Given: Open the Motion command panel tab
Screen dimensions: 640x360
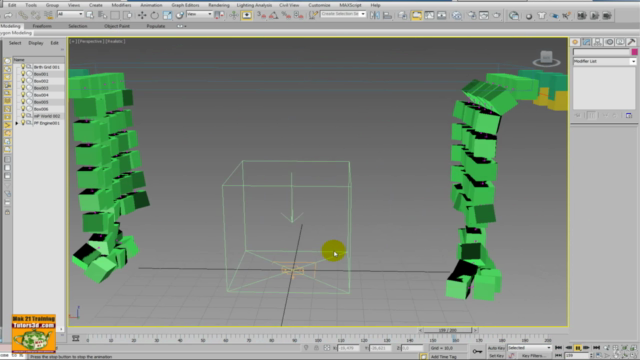Looking at the screenshot, I should coord(609,42).
